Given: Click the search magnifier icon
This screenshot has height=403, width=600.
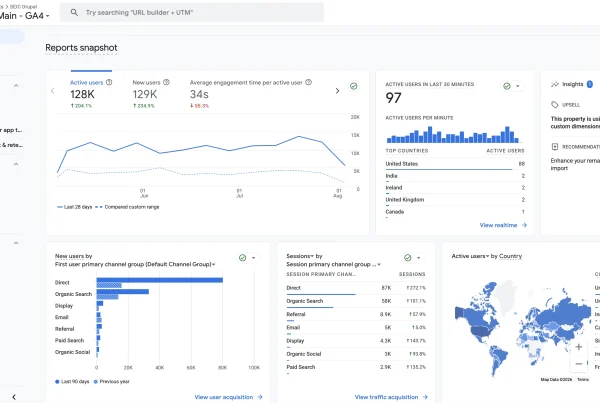Looking at the screenshot, I should pyautogui.click(x=74, y=13).
